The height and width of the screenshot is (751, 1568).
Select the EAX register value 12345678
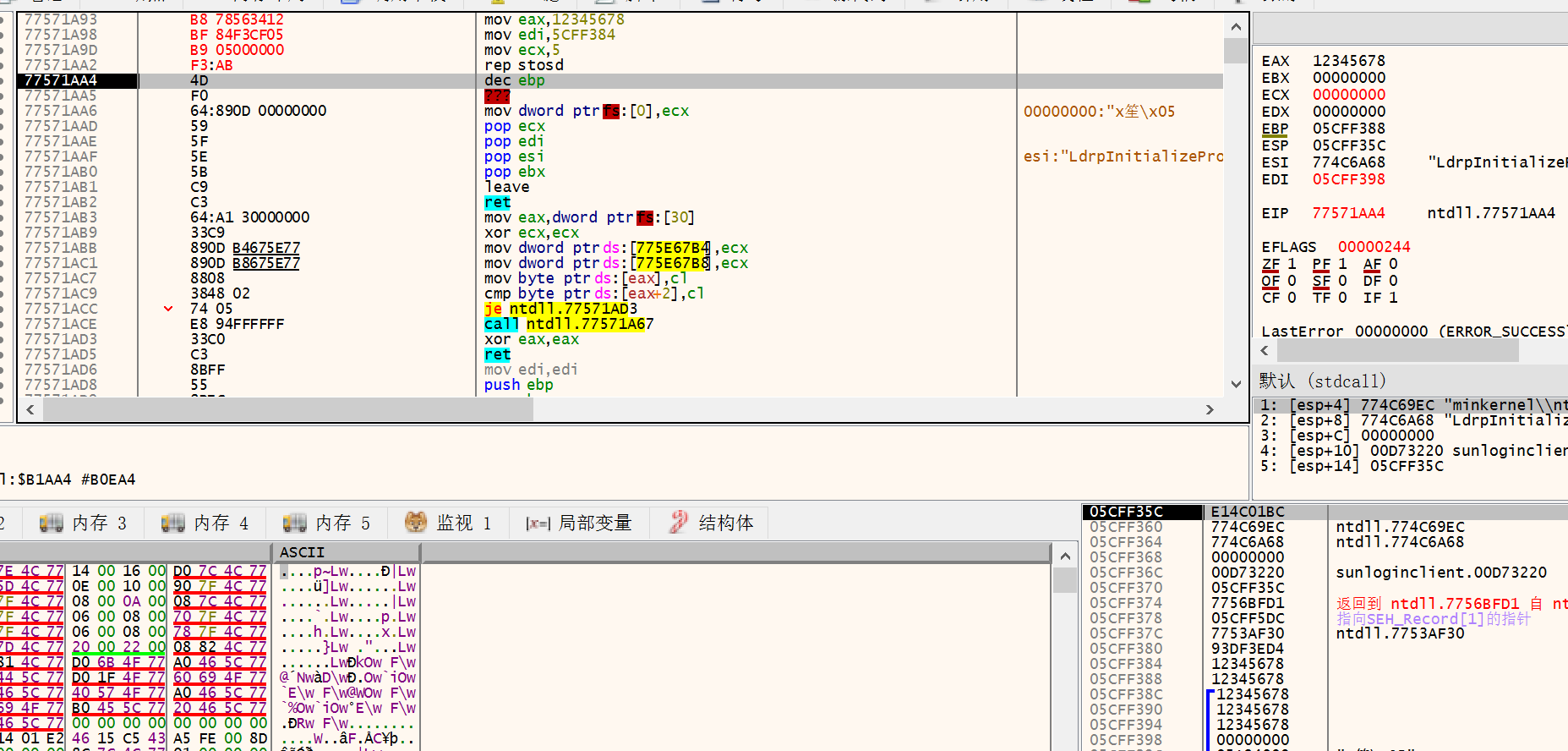click(1349, 61)
